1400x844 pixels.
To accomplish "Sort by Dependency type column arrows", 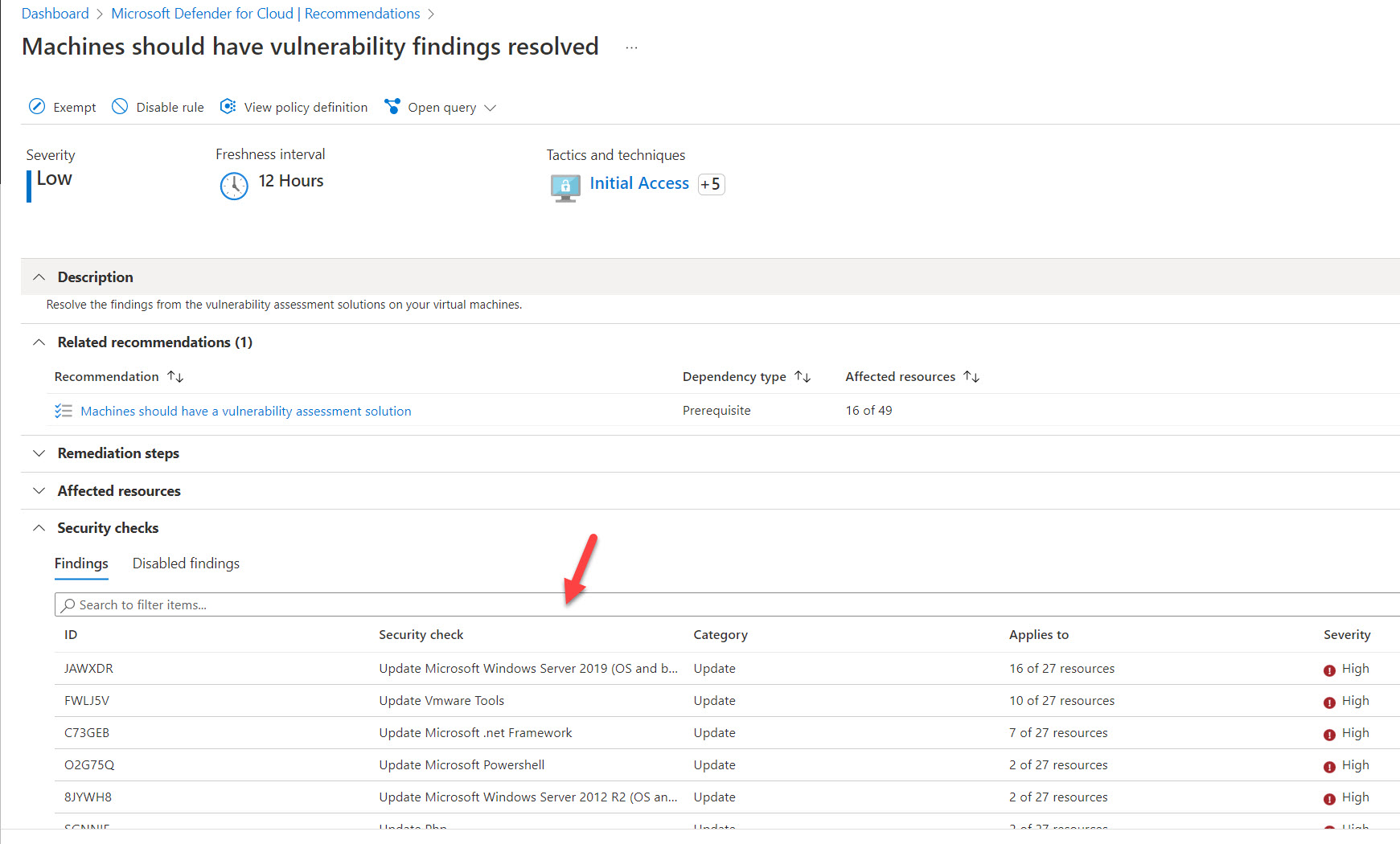I will (803, 377).
